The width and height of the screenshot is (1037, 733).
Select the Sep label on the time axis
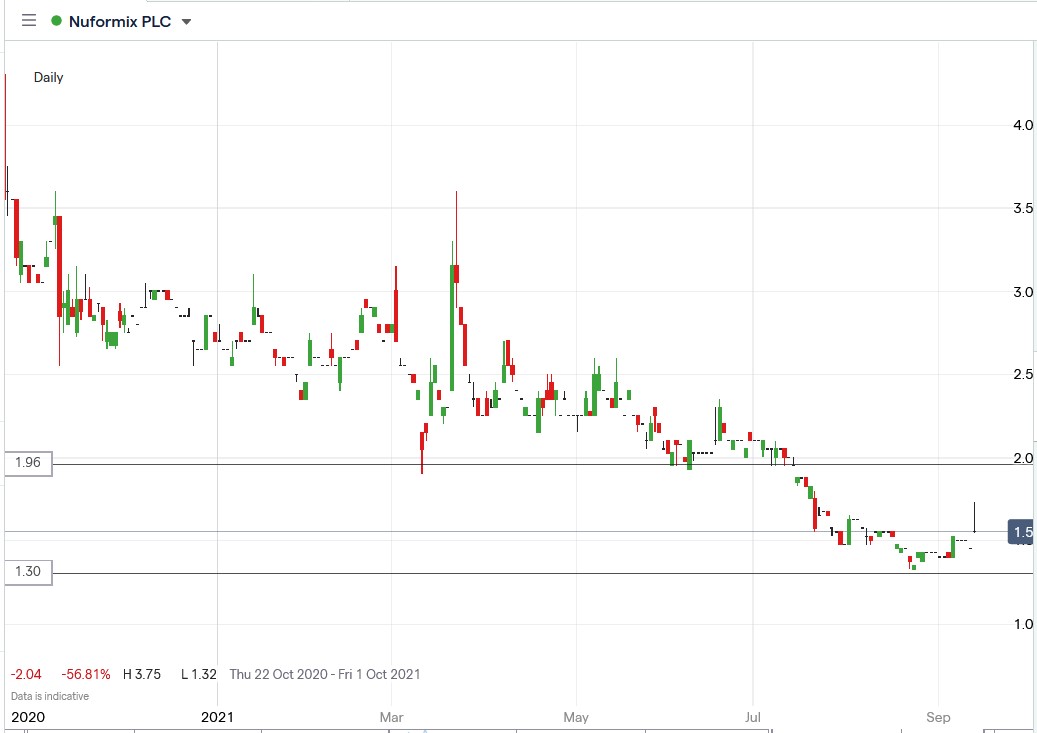point(938,717)
